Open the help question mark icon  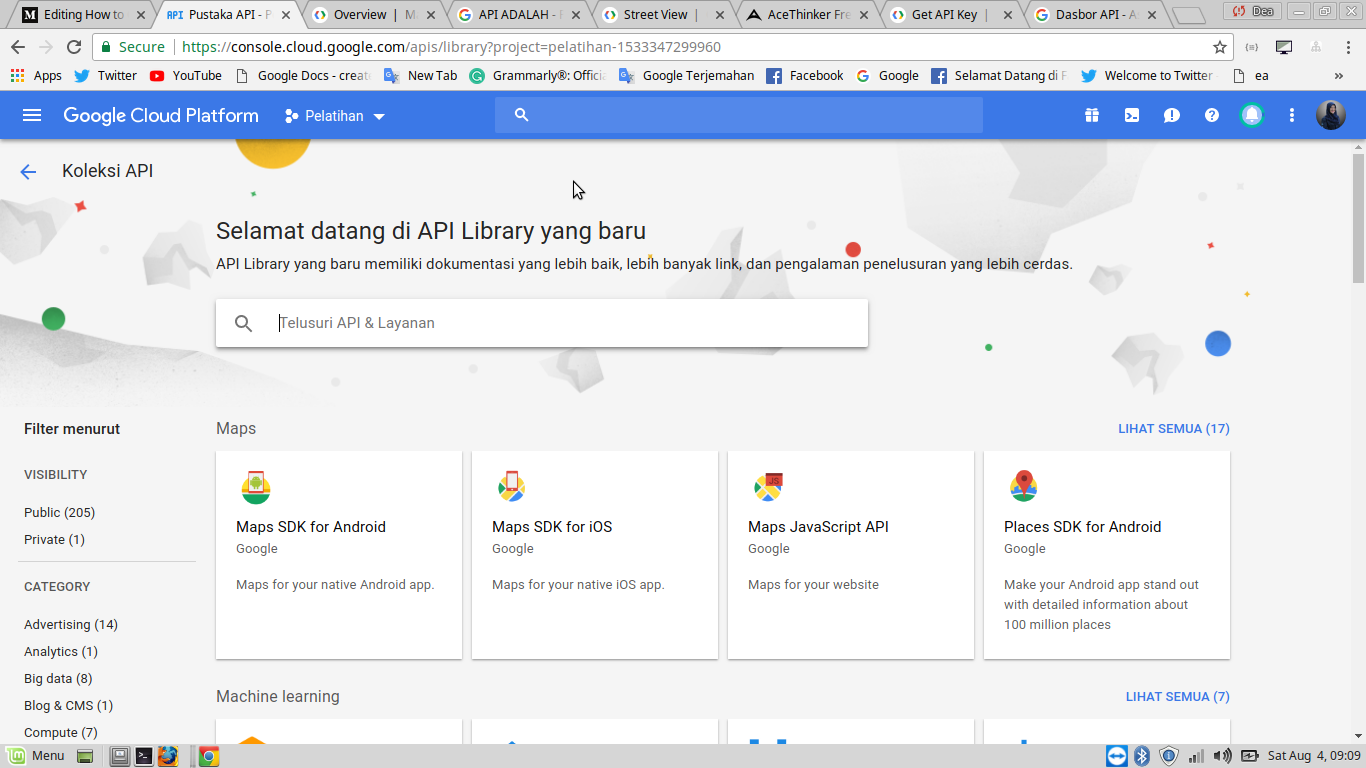(1211, 115)
